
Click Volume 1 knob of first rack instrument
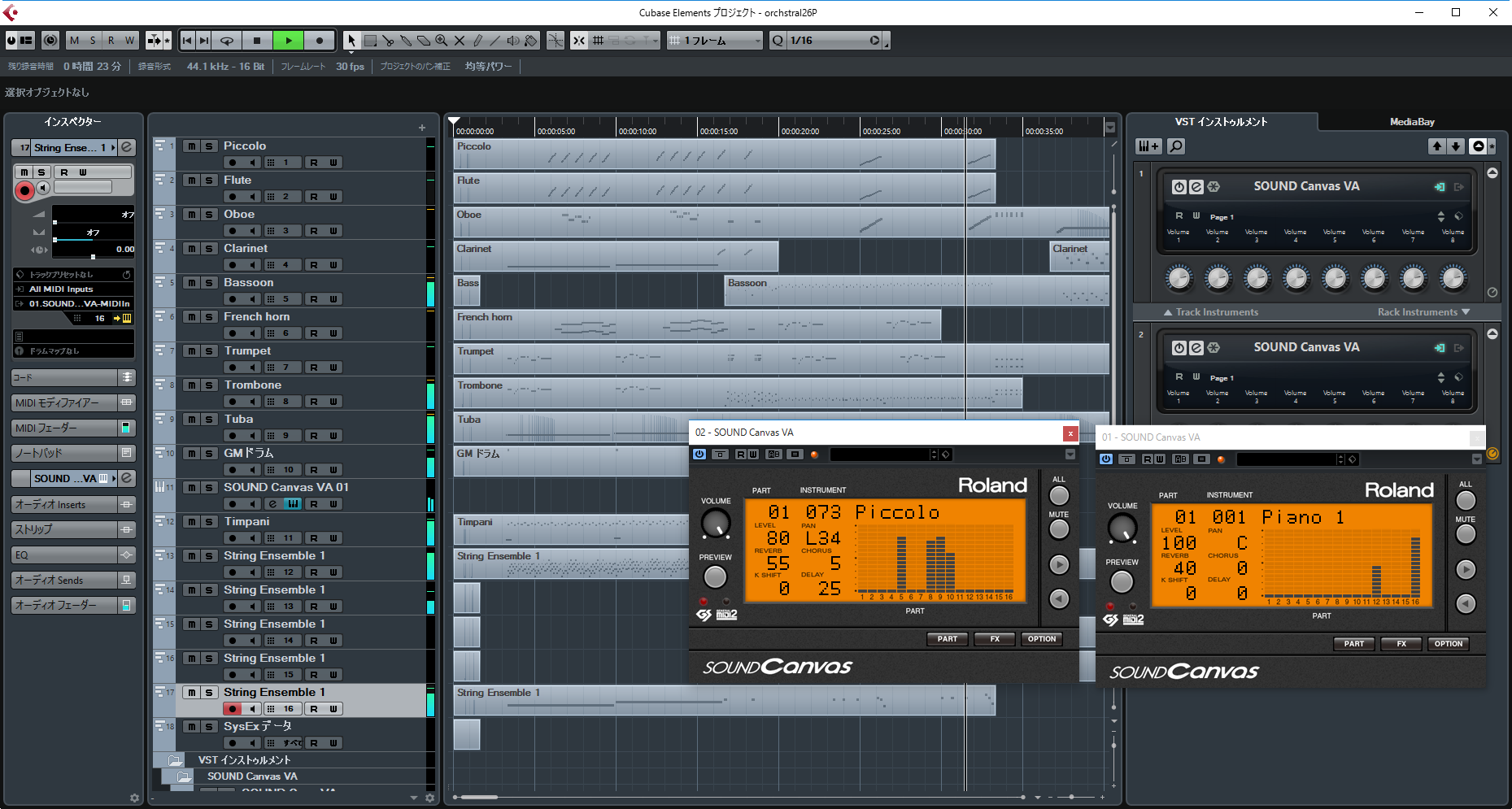pyautogui.click(x=1179, y=278)
